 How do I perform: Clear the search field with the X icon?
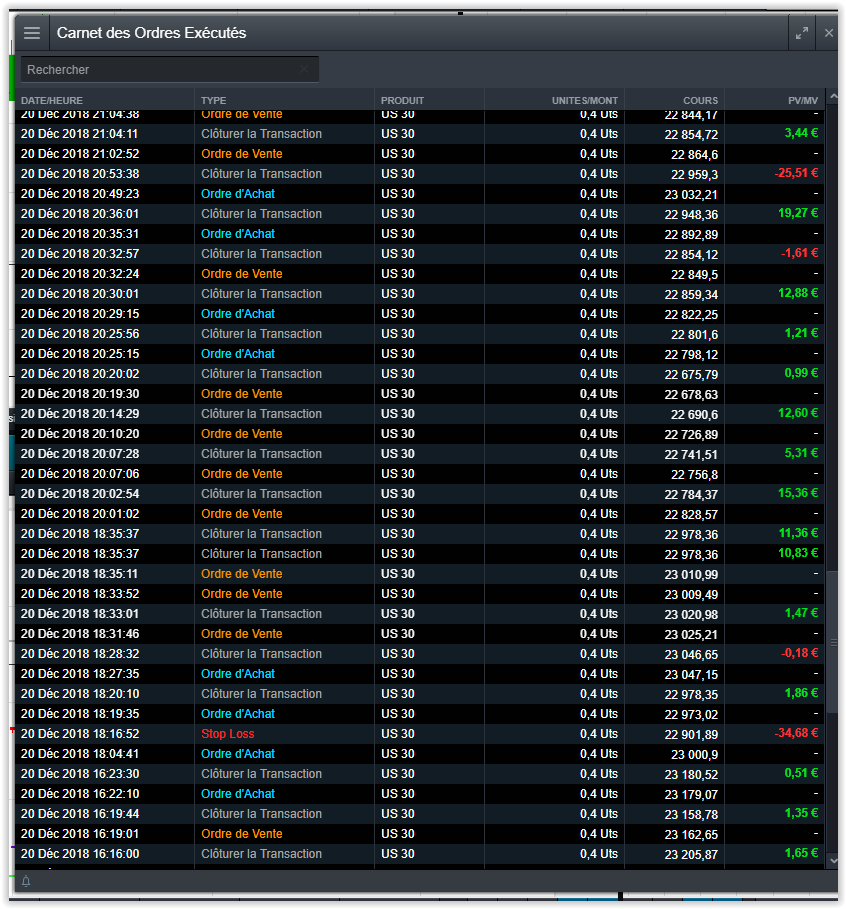304,69
